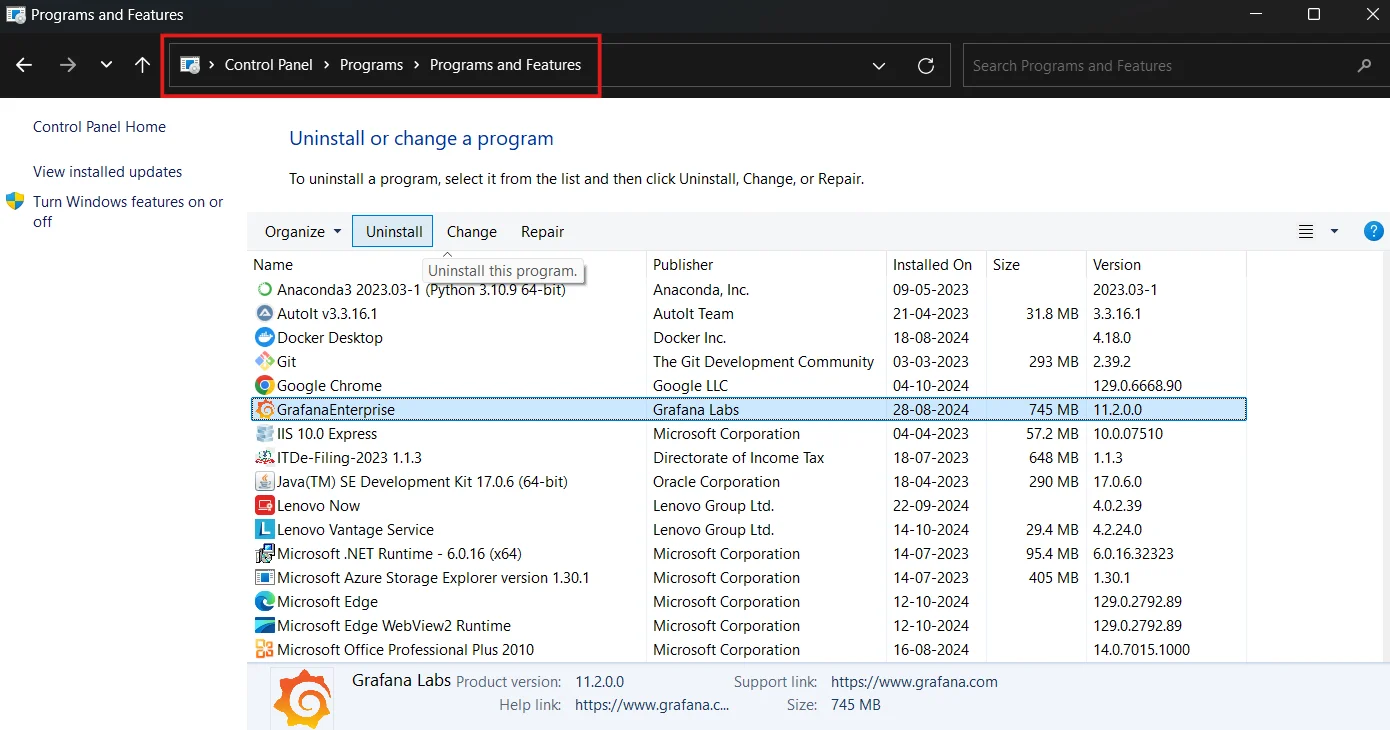Open View installed updates link

[107, 172]
